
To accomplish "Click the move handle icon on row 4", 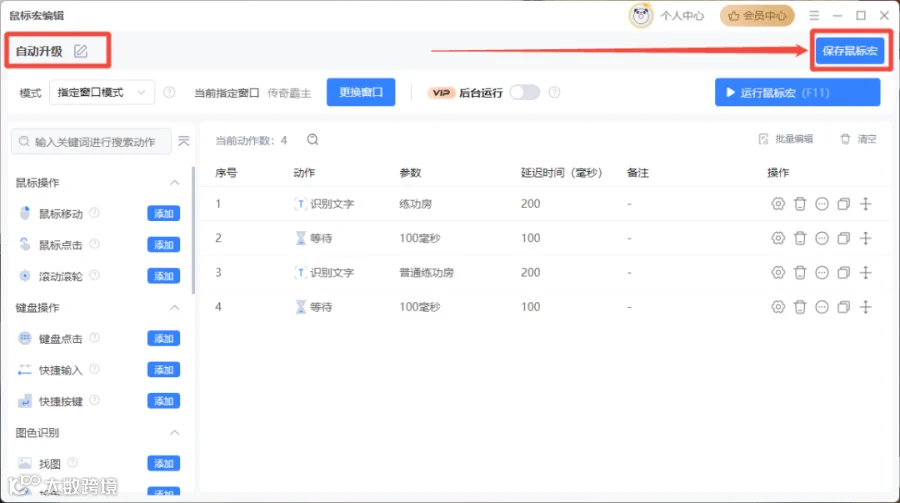I will (866, 307).
